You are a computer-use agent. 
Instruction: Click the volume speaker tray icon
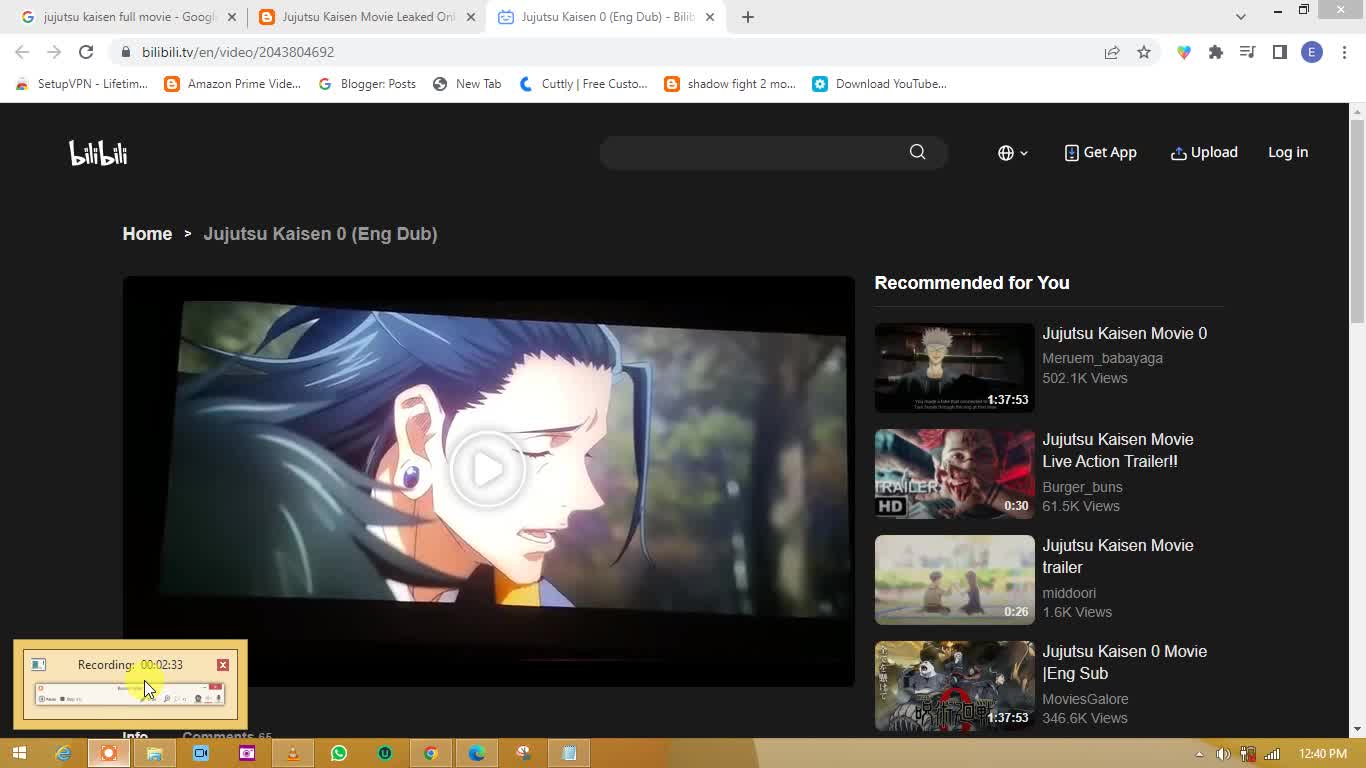tap(1223, 754)
